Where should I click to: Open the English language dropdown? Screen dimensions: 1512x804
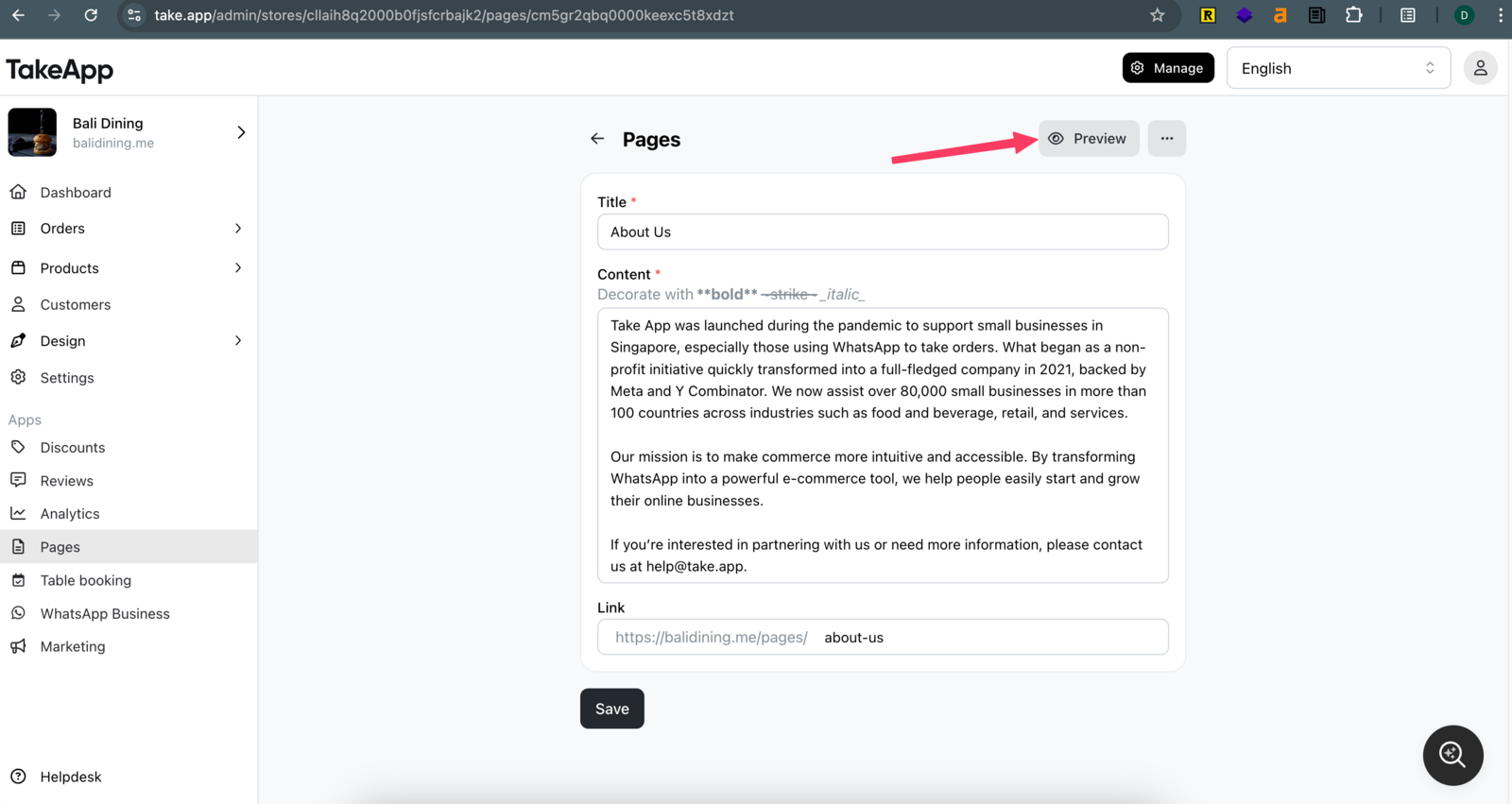1338,68
